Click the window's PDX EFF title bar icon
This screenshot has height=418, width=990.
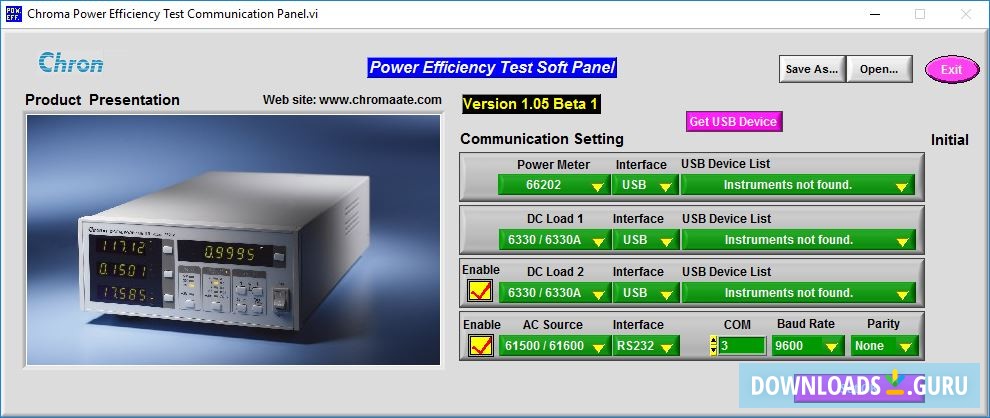pos(13,14)
